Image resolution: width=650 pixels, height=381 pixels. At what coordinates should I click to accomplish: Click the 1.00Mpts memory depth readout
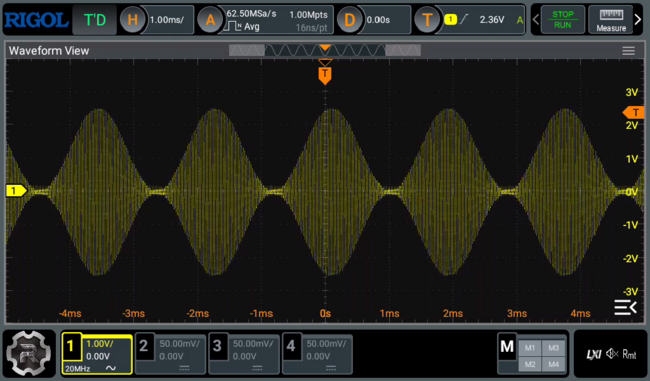(308, 15)
